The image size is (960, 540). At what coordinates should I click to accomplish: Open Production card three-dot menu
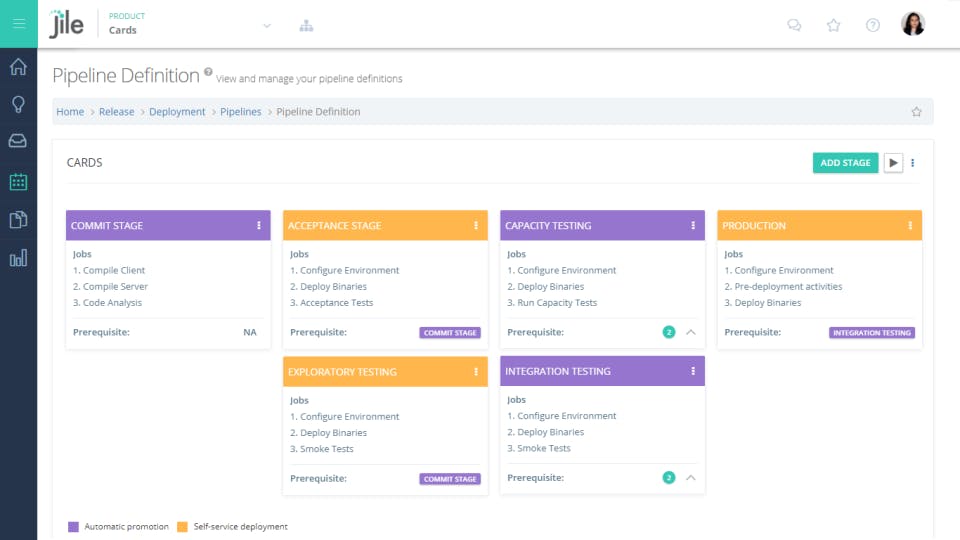point(910,226)
